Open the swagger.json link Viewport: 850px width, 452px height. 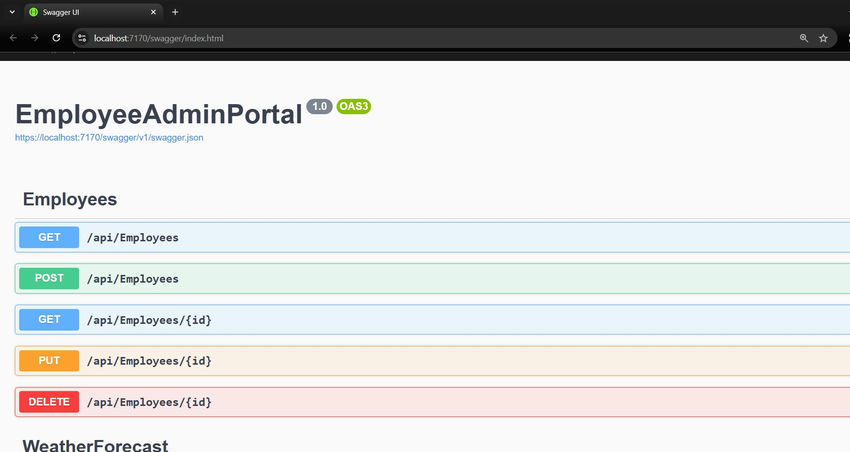pos(109,138)
